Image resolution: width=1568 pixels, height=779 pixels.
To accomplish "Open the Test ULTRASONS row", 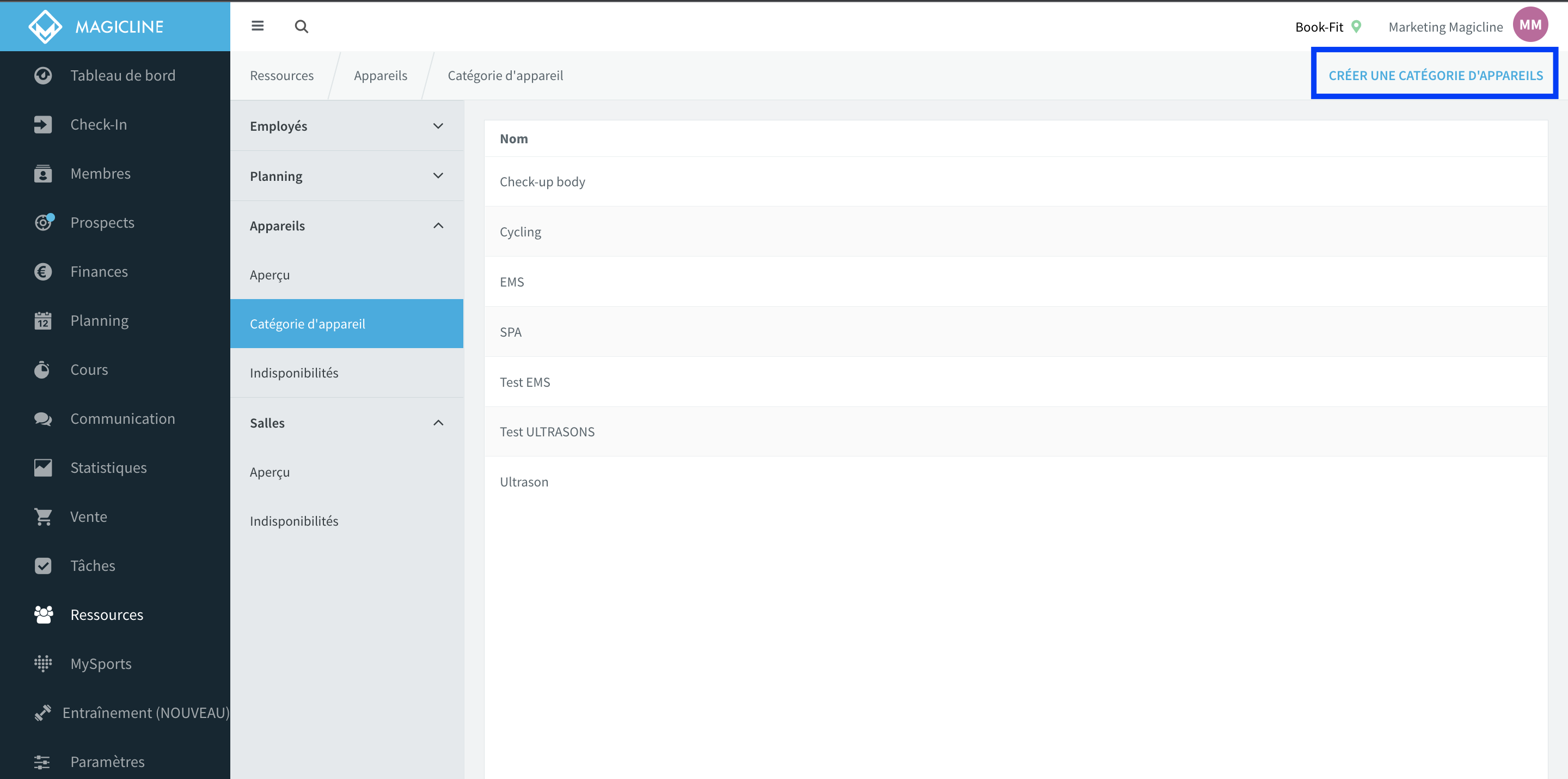I will point(1015,432).
